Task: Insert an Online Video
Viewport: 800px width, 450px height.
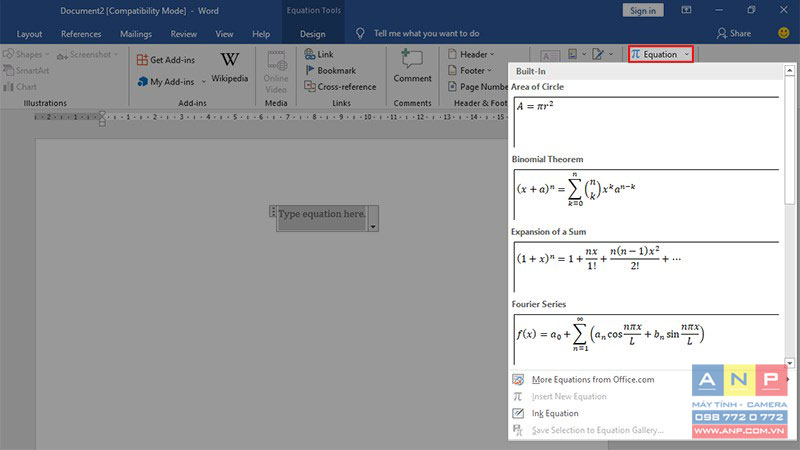Action: (276, 72)
